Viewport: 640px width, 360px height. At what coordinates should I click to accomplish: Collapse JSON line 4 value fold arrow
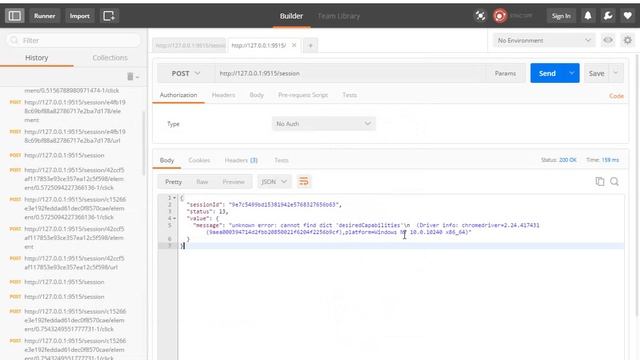tap(175, 218)
